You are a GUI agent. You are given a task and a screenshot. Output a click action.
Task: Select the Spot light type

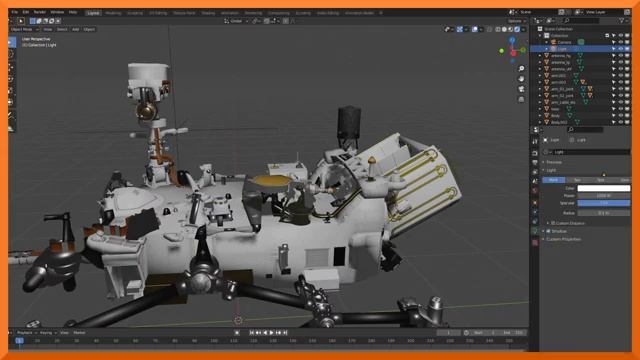(x=601, y=180)
